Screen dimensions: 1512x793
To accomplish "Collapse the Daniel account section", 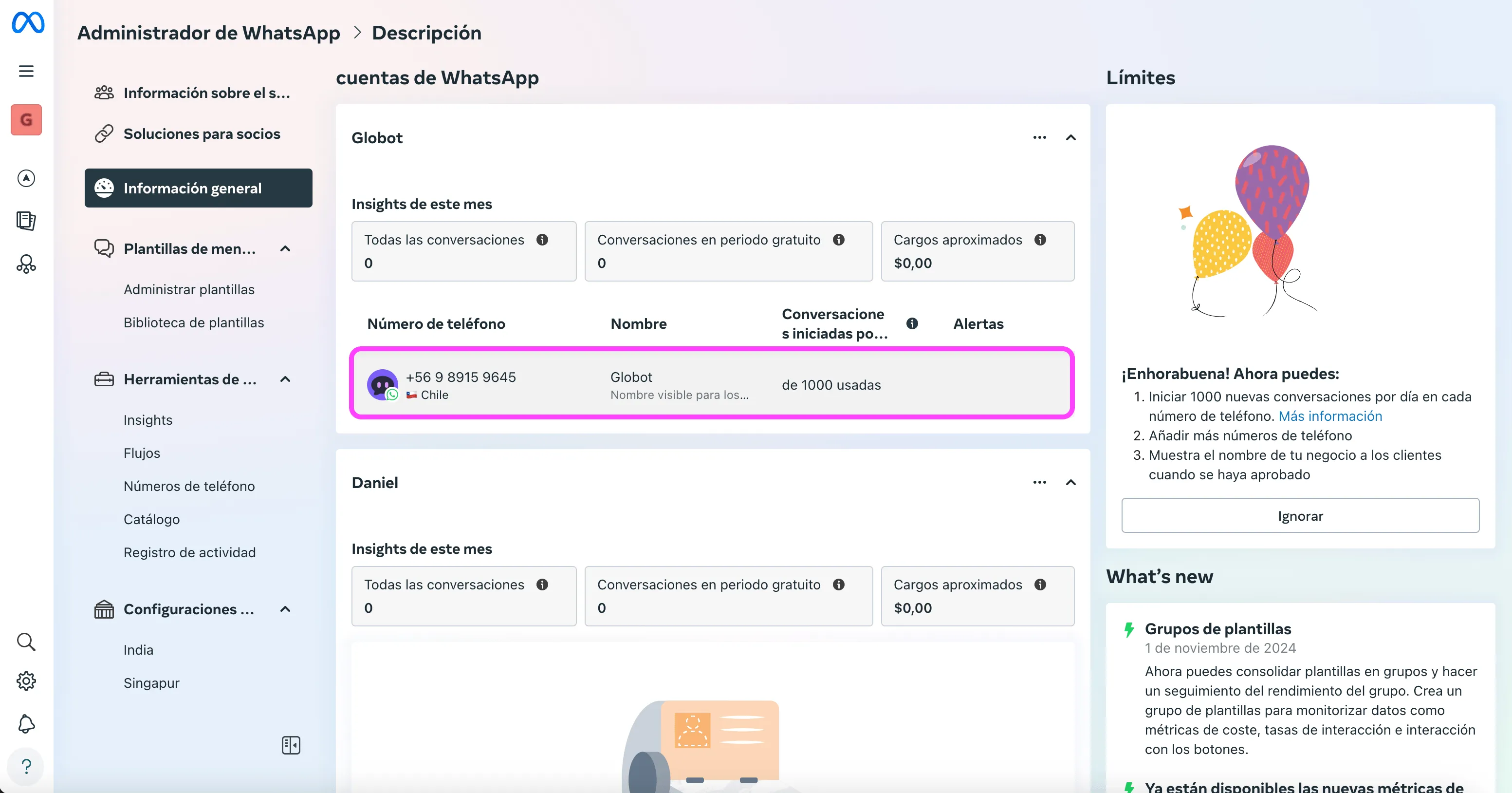I will (x=1070, y=482).
